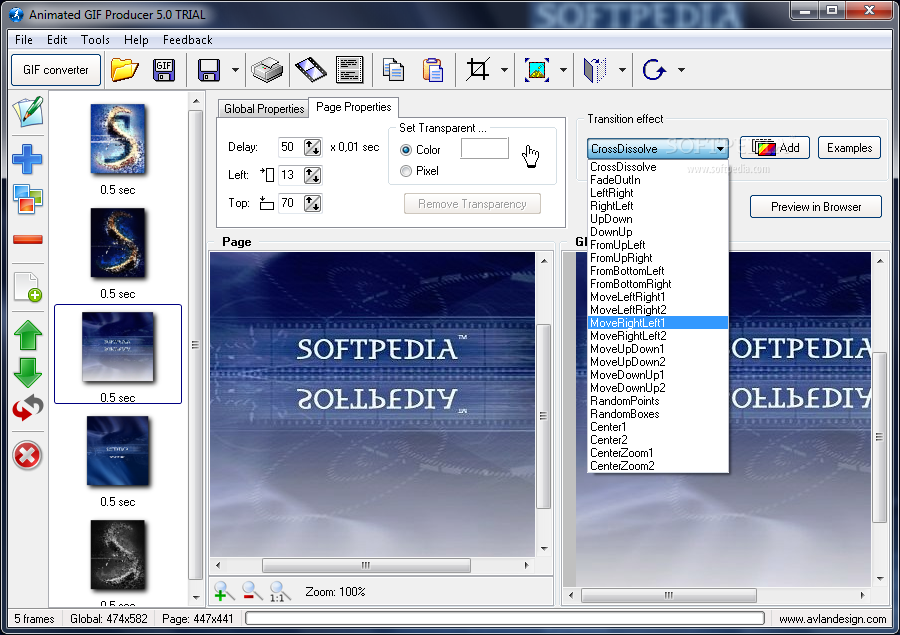Choose RandomBoxes transition effect
The height and width of the screenshot is (635, 900).
[658, 414]
